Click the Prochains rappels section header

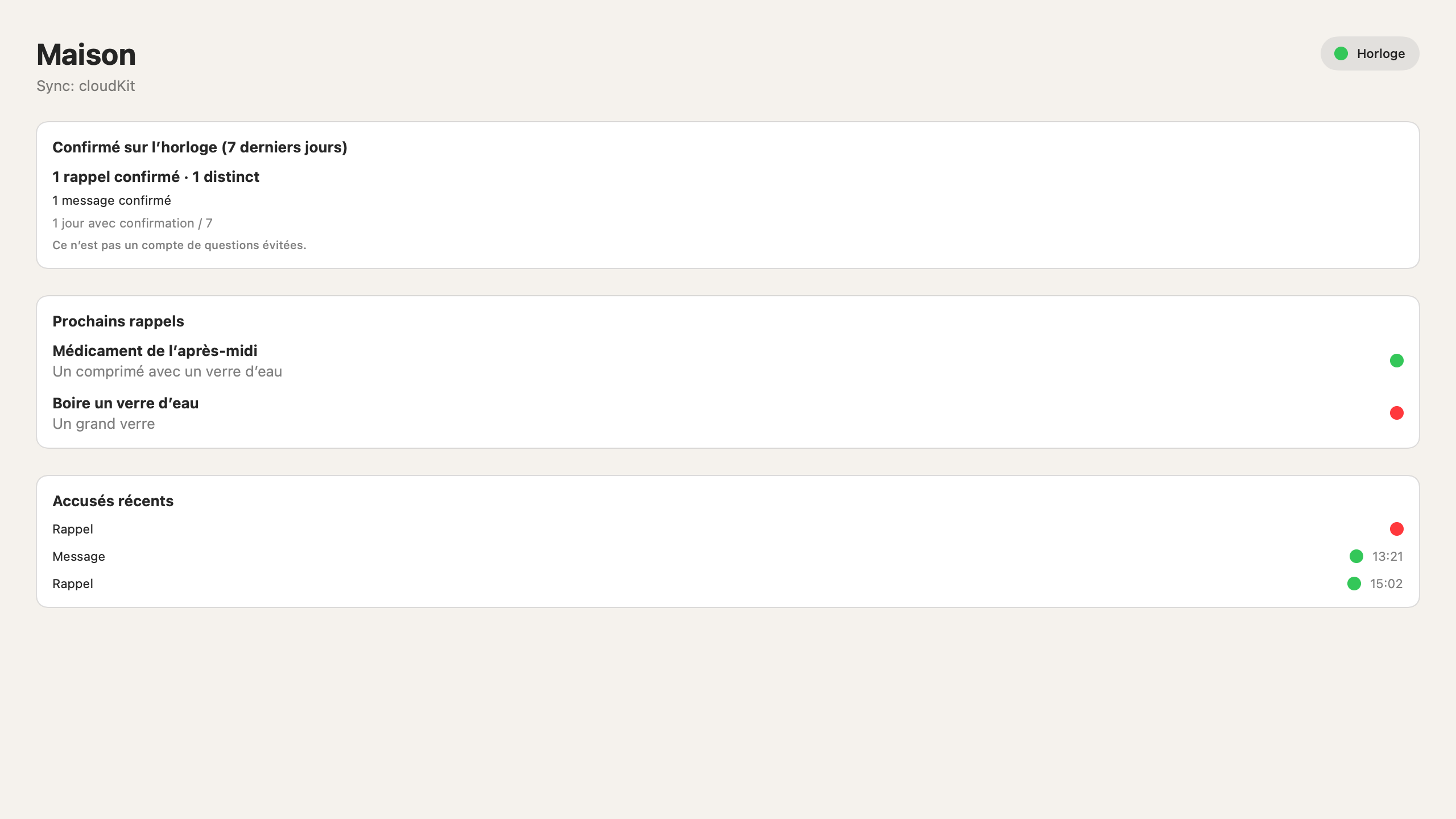click(x=118, y=321)
